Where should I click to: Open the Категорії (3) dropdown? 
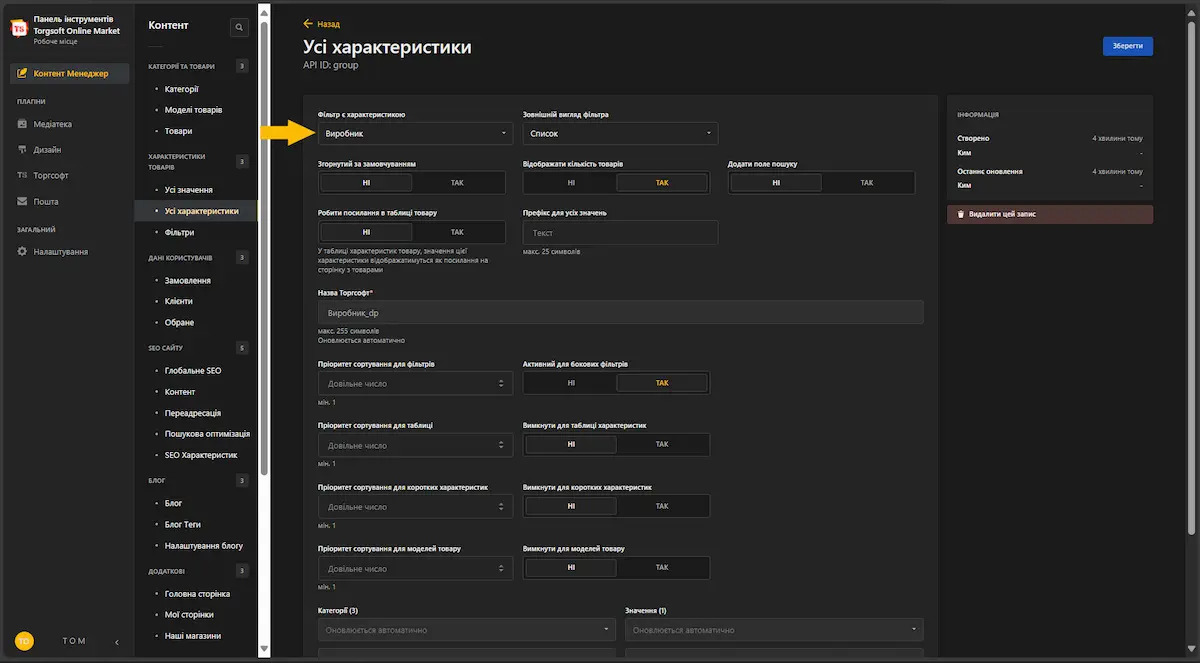[466, 630]
